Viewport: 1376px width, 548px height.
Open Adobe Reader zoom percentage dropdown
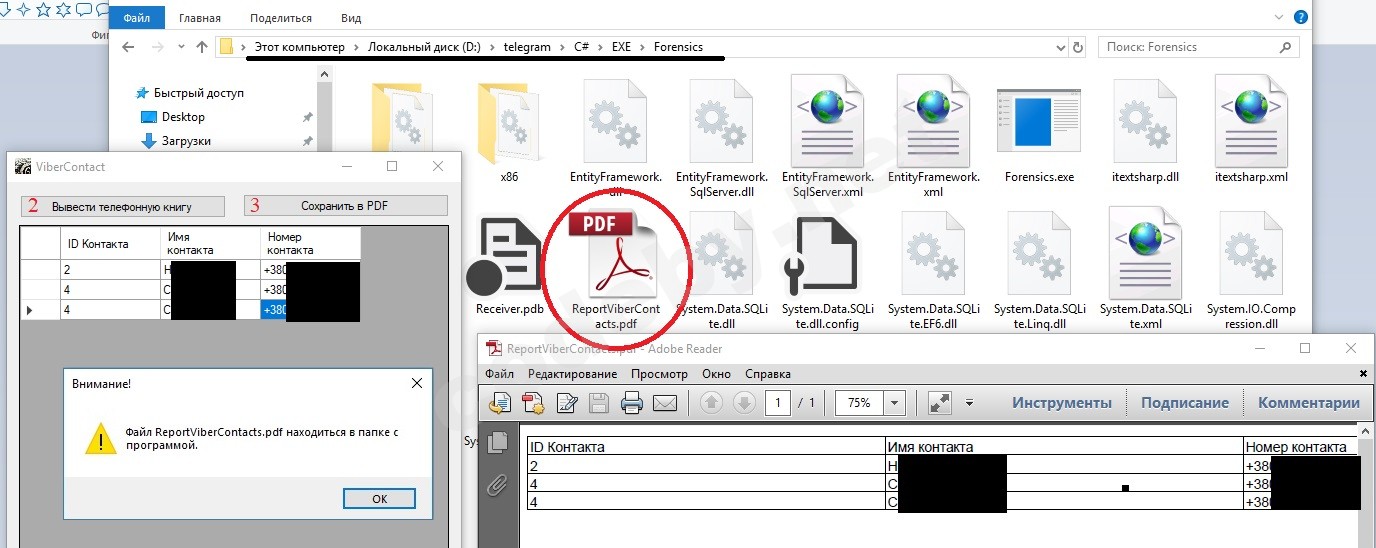click(x=894, y=403)
